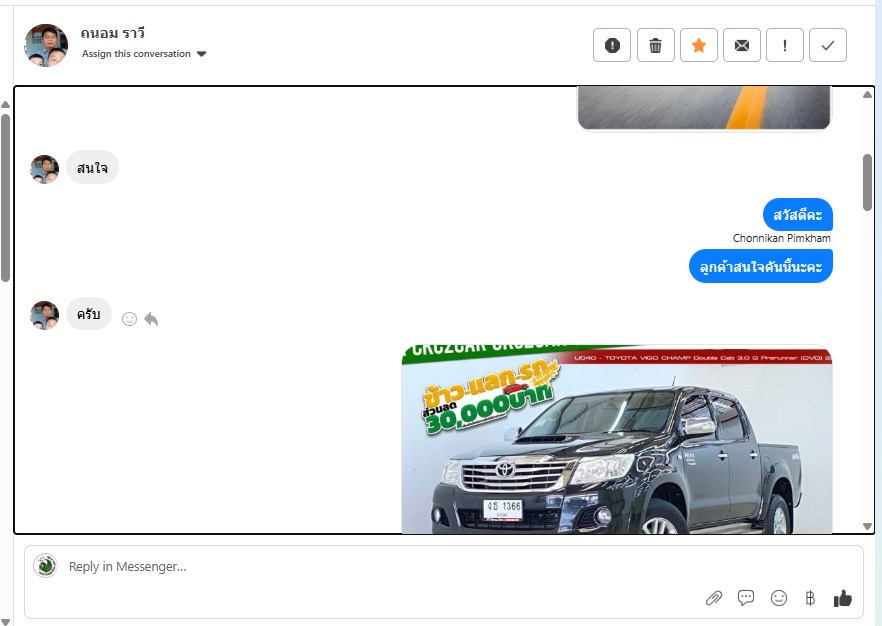Reply to the ครับ message
This screenshot has width=882, height=626.
coord(151,319)
